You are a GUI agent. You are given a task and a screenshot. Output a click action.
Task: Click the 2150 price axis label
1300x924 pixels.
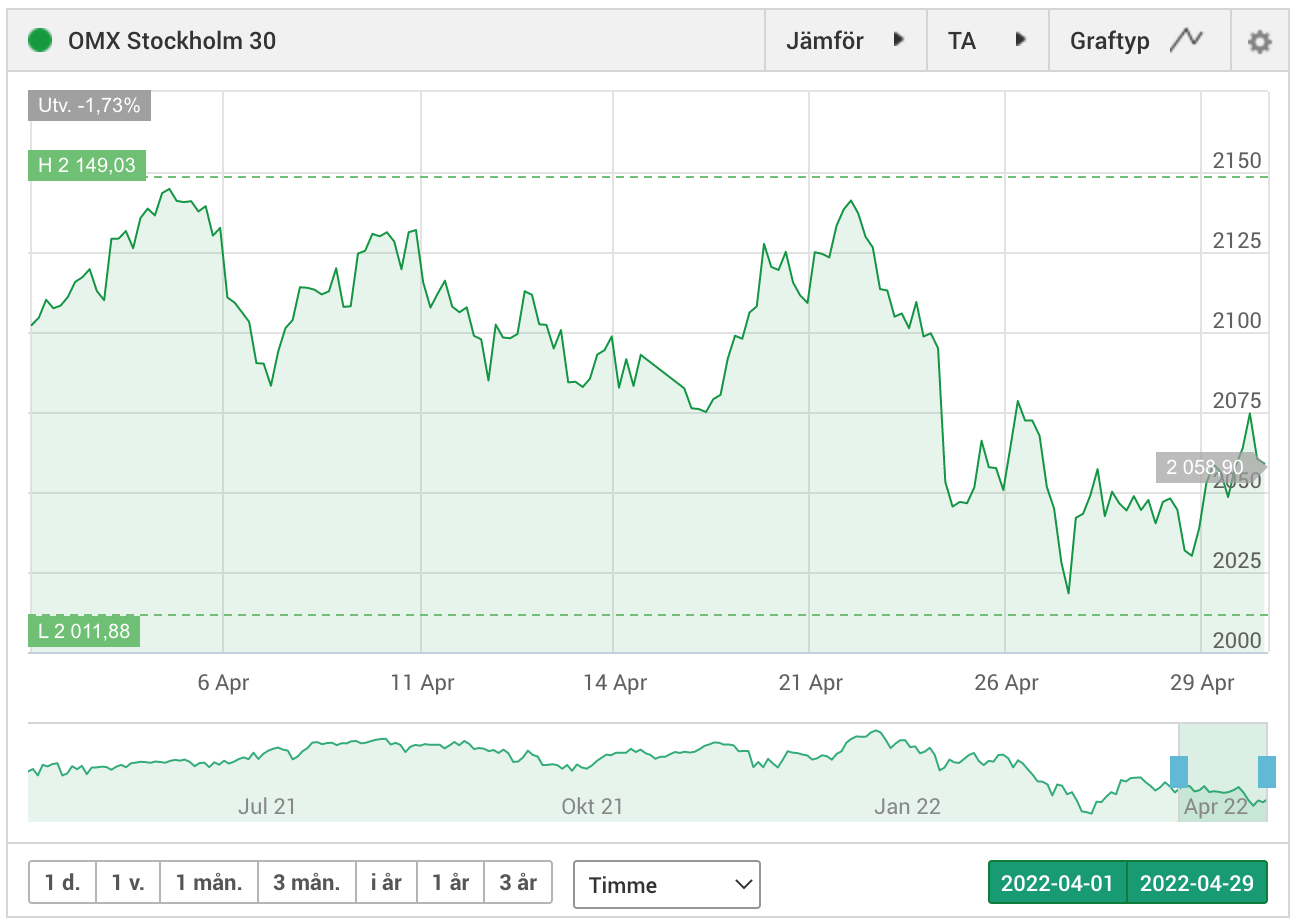(1236, 161)
